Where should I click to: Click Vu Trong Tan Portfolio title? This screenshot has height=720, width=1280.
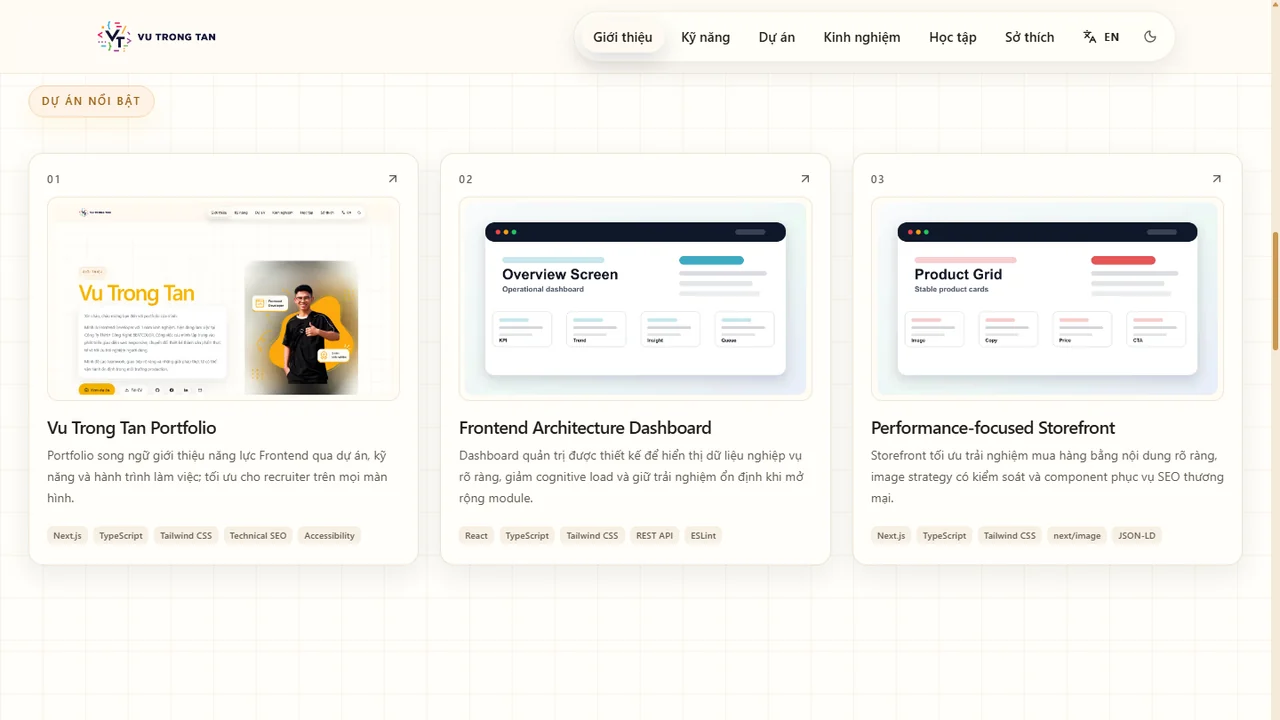132,428
